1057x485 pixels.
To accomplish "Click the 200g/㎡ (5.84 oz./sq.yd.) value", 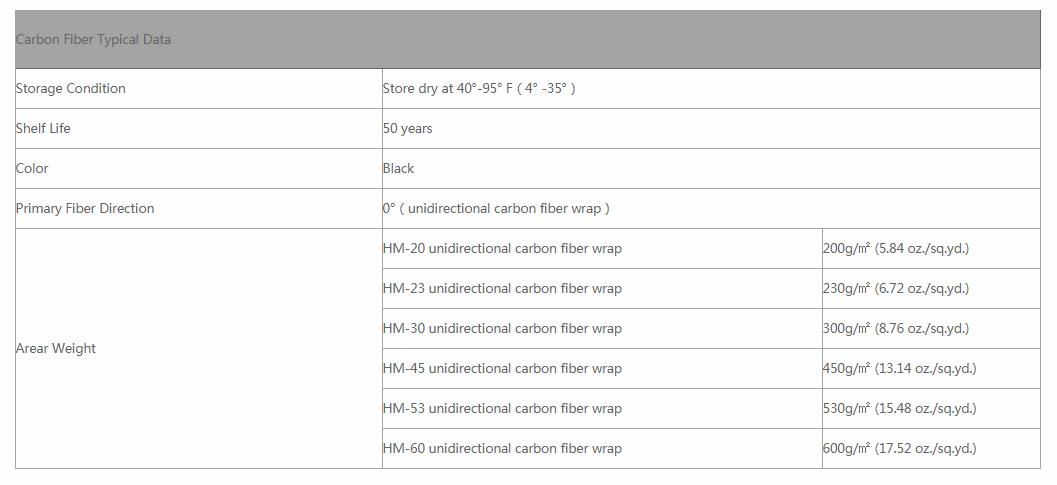I will (x=896, y=249).
